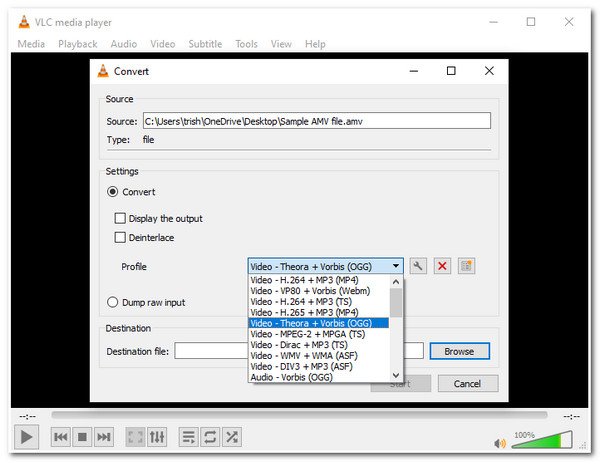
Task: Choose Video - H.264 + MP3 (MP4) profile
Action: 319,280
